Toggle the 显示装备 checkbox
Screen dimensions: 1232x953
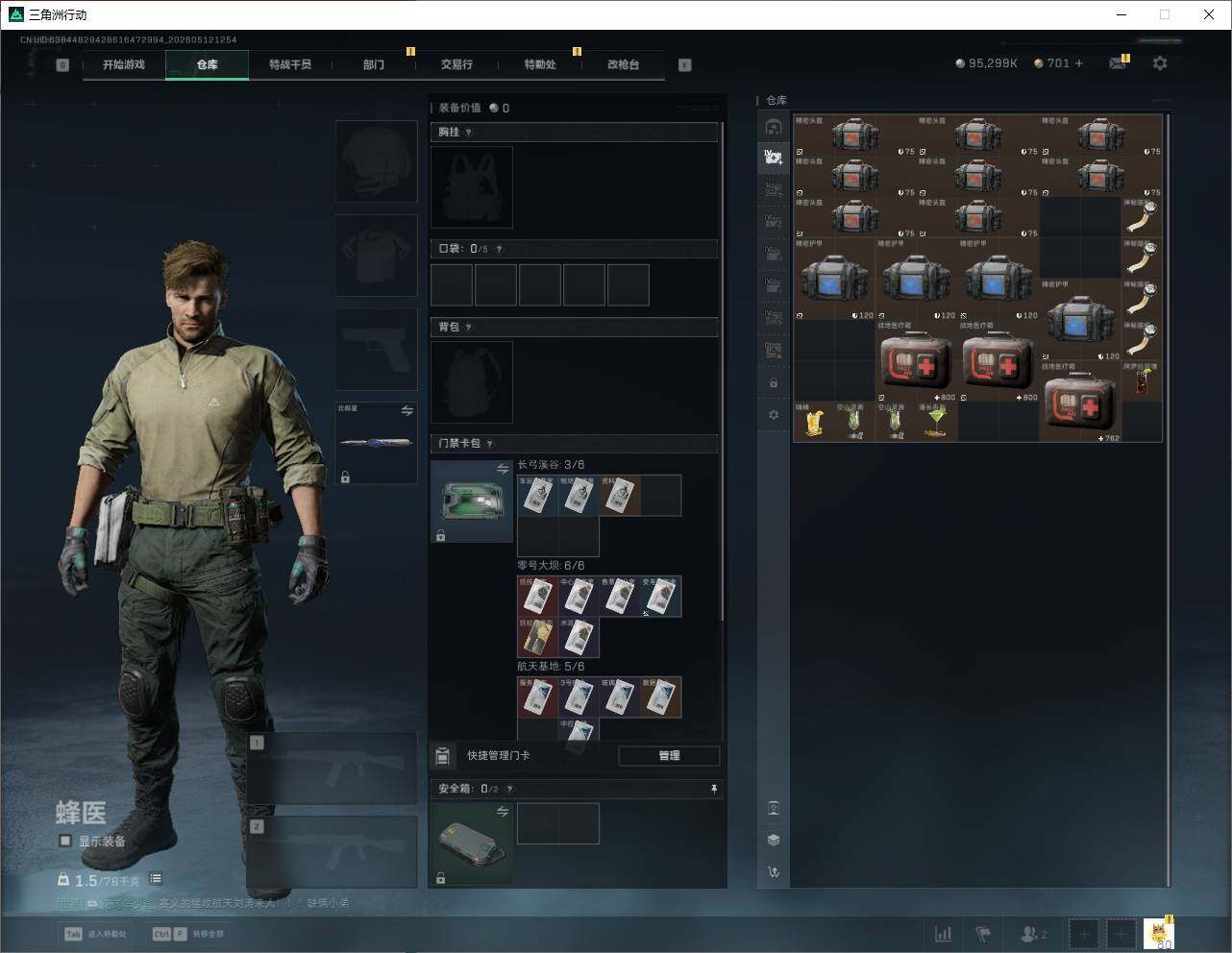65,842
